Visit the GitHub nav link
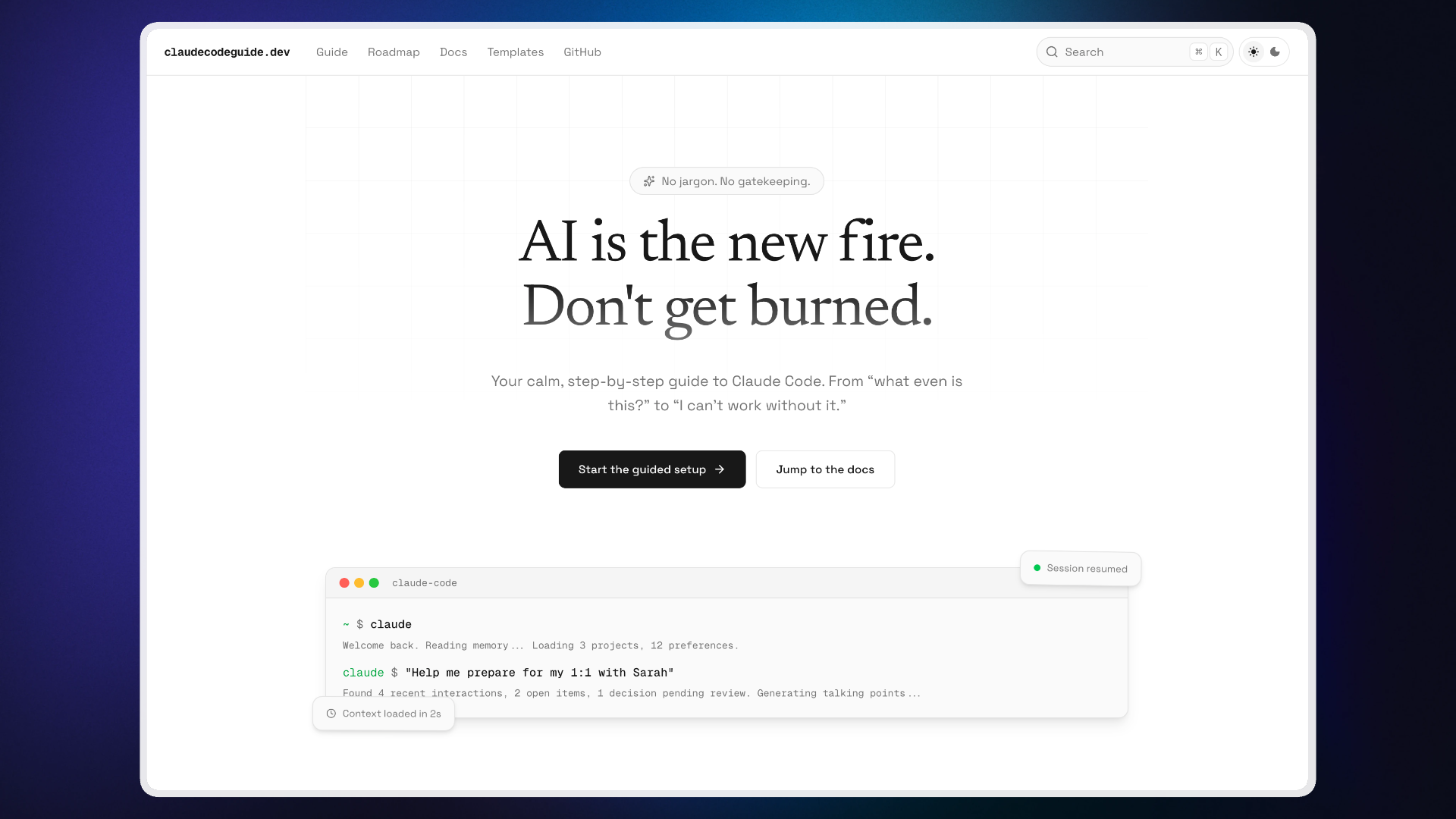The width and height of the screenshot is (1456, 819). tap(582, 52)
